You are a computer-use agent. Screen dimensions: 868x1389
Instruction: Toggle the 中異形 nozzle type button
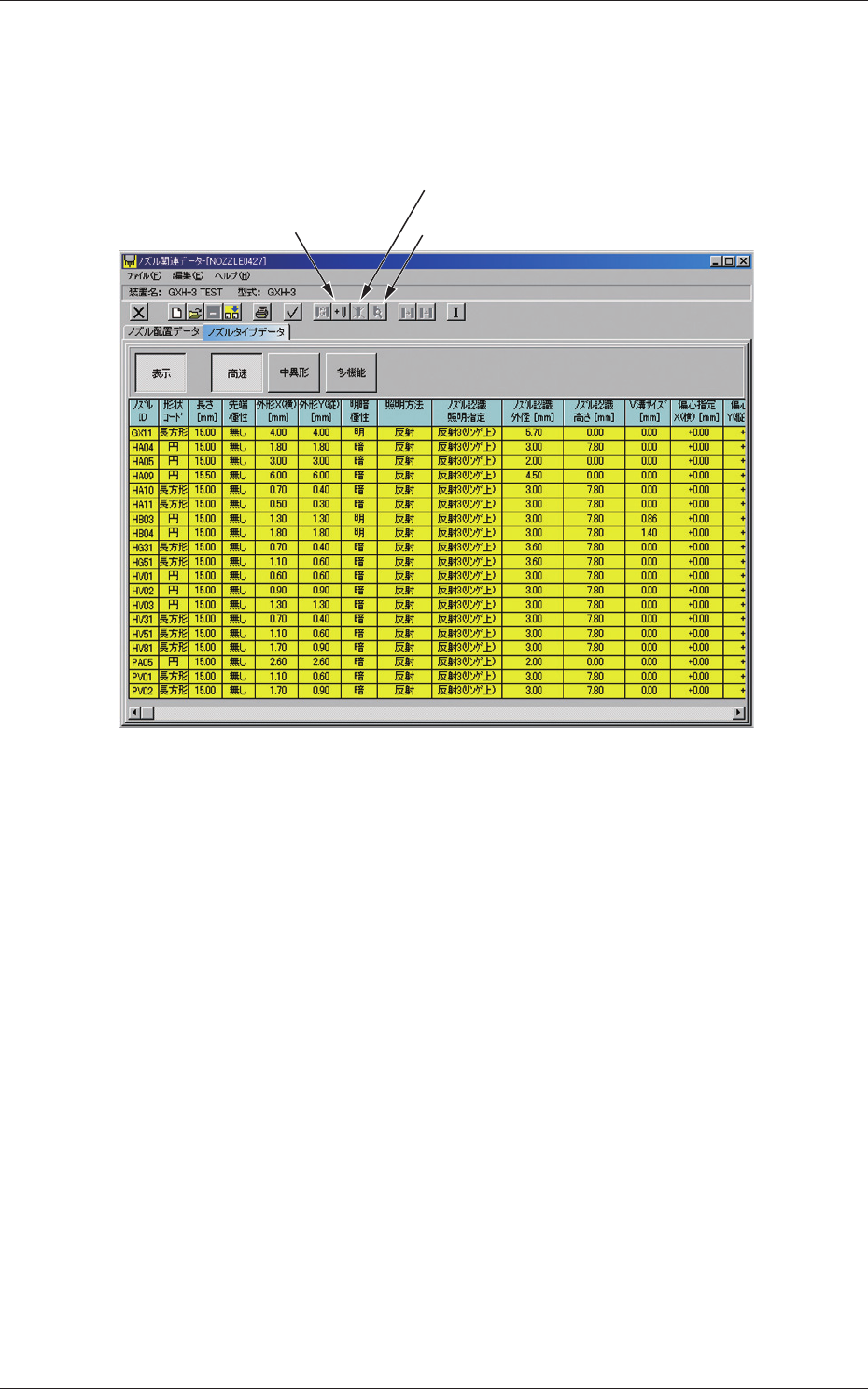pos(294,372)
